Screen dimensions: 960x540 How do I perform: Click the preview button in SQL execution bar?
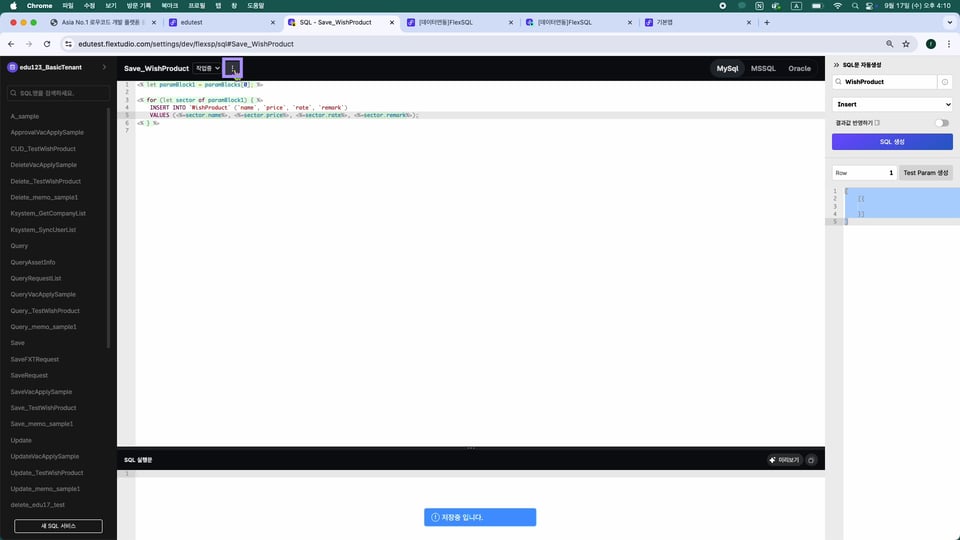pyautogui.click(x=784, y=460)
